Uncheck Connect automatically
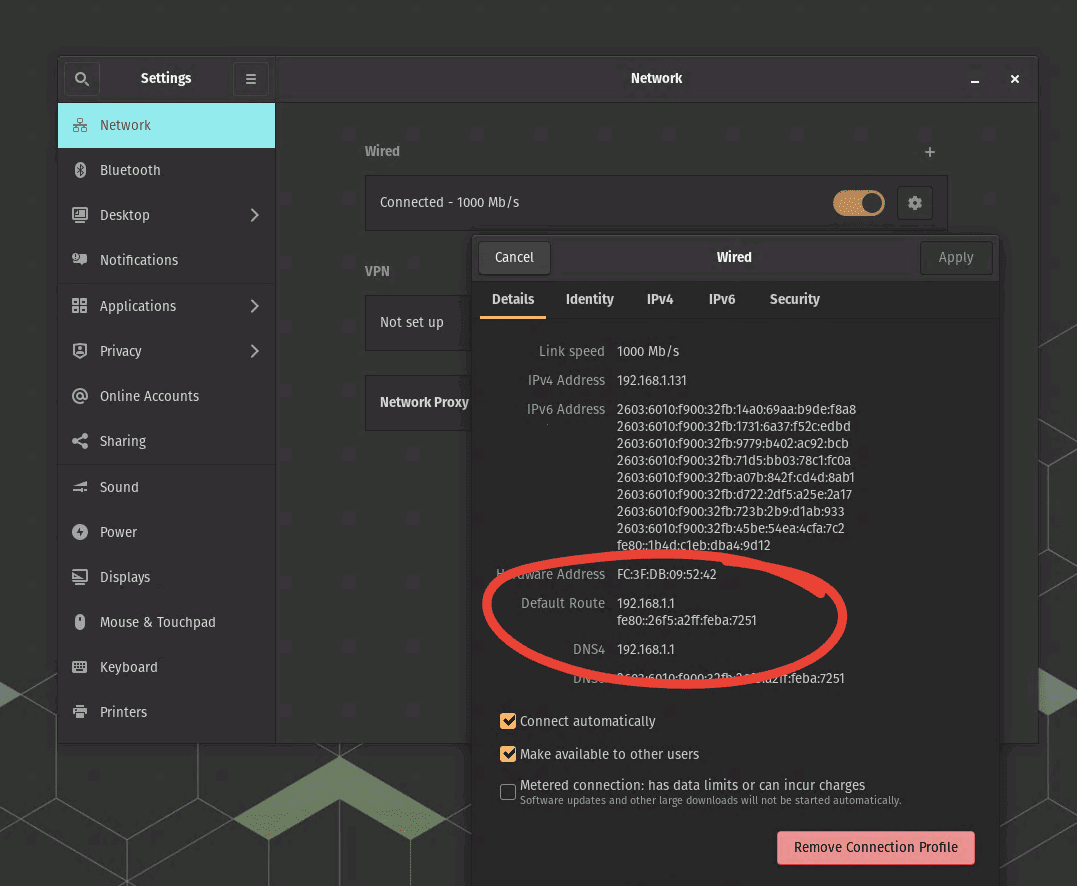Viewport: 1077px width, 886px height. click(508, 720)
